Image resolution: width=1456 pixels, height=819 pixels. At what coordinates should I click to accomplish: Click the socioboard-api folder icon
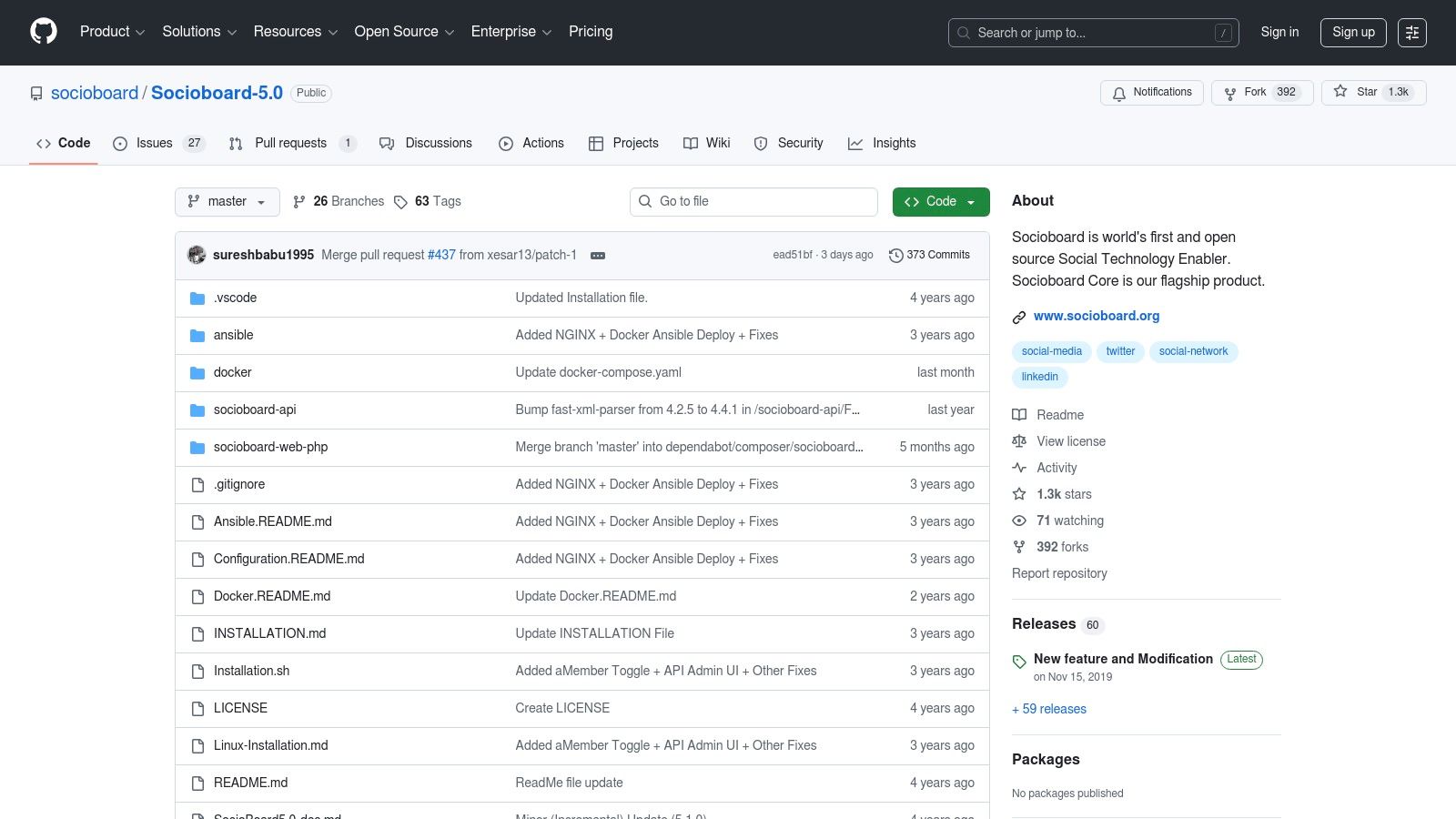197,410
